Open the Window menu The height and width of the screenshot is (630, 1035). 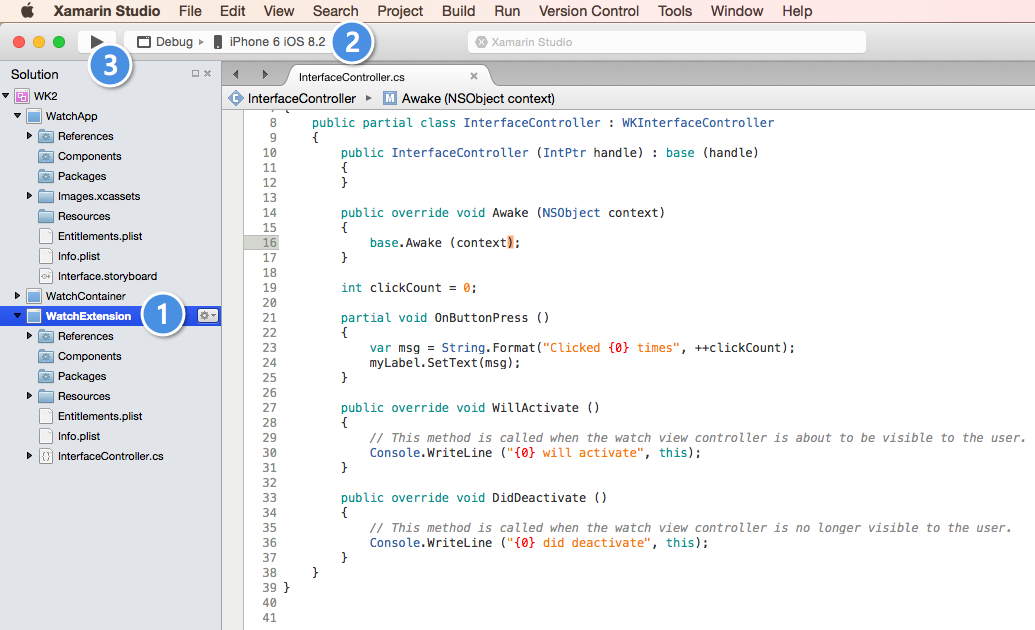coord(737,11)
